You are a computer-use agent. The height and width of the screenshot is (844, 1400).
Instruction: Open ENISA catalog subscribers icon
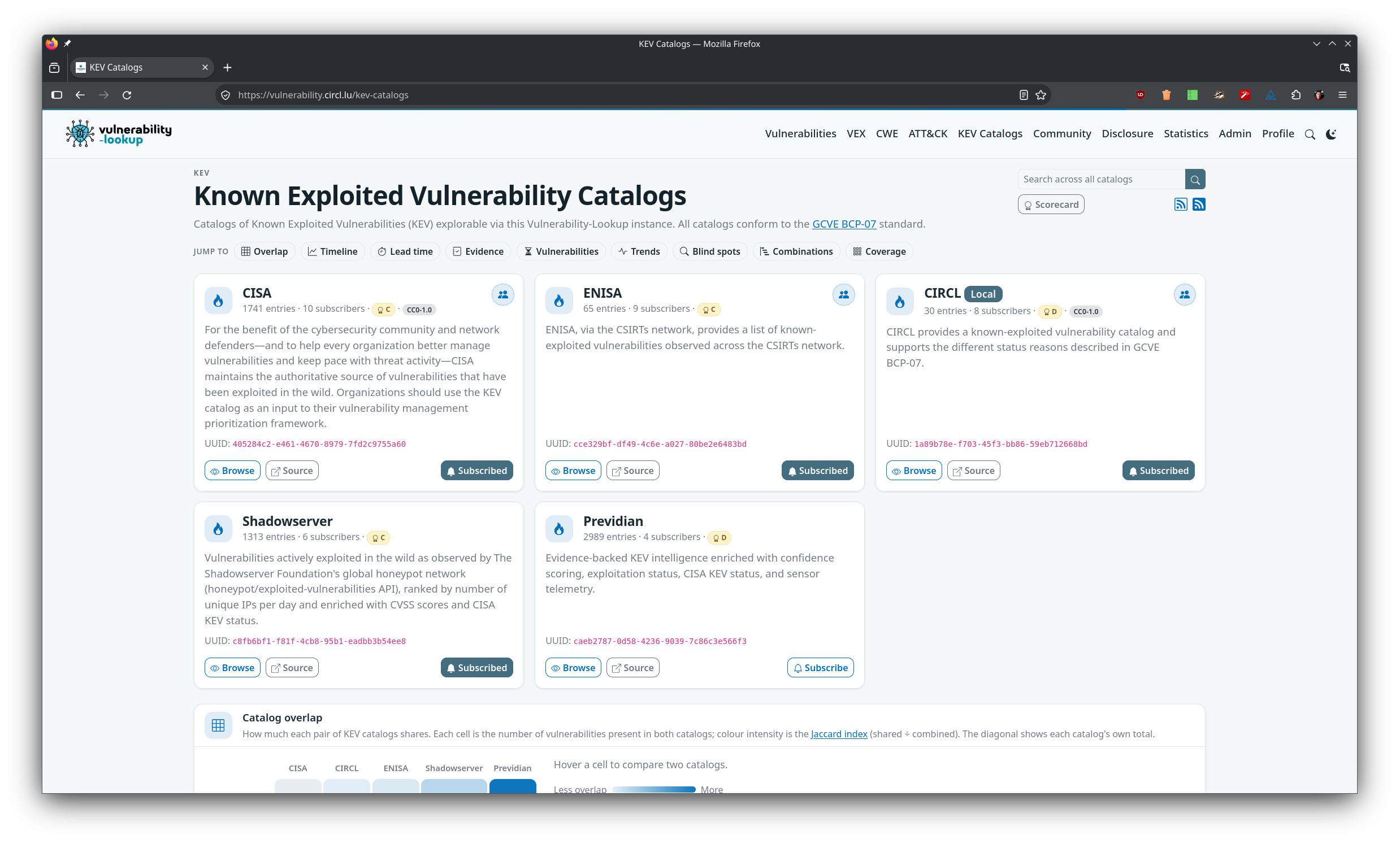tap(844, 295)
